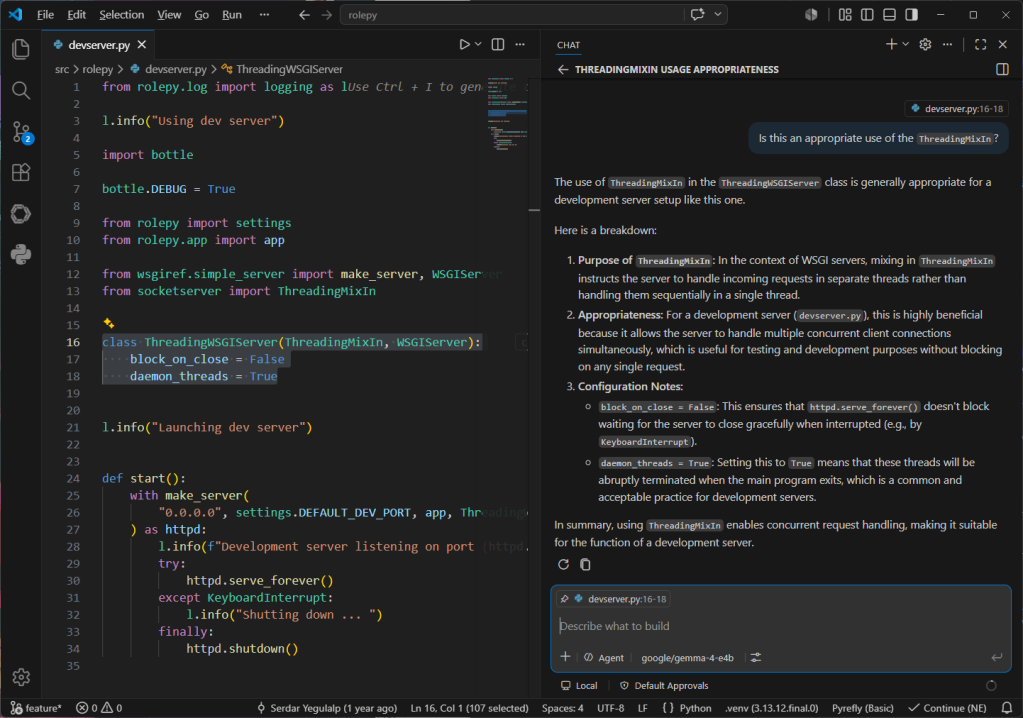Image resolution: width=1023 pixels, height=718 pixels.
Task: Expand the title bar chat dropdown chevron
Action: point(718,14)
